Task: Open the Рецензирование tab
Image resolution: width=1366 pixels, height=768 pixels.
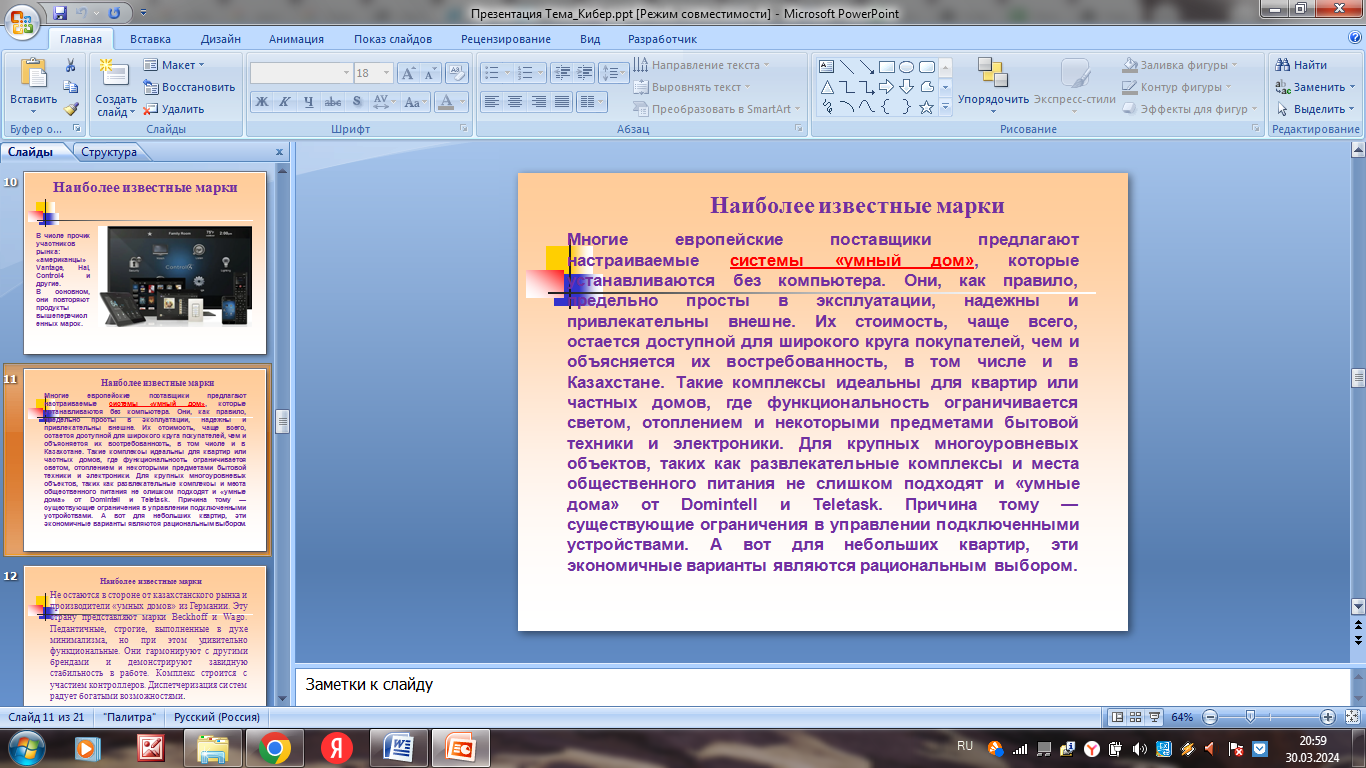Action: (505, 39)
